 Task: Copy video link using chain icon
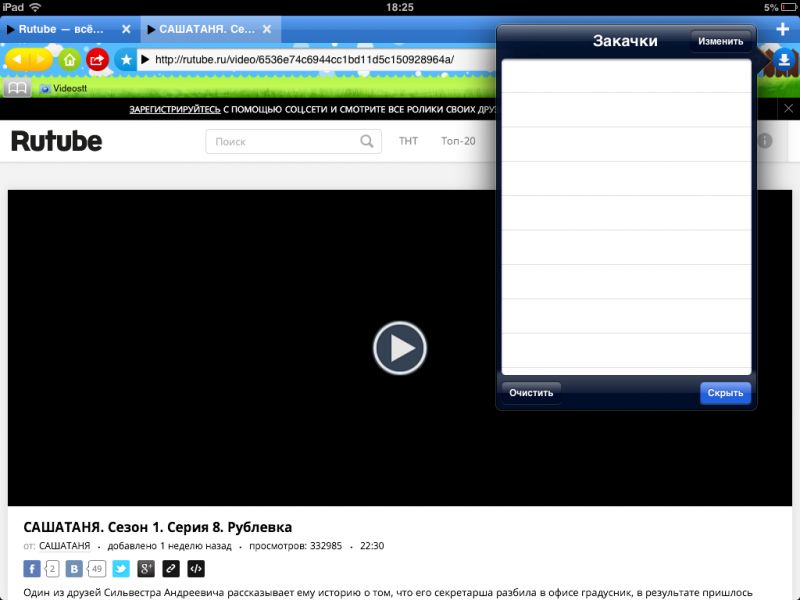pos(171,569)
